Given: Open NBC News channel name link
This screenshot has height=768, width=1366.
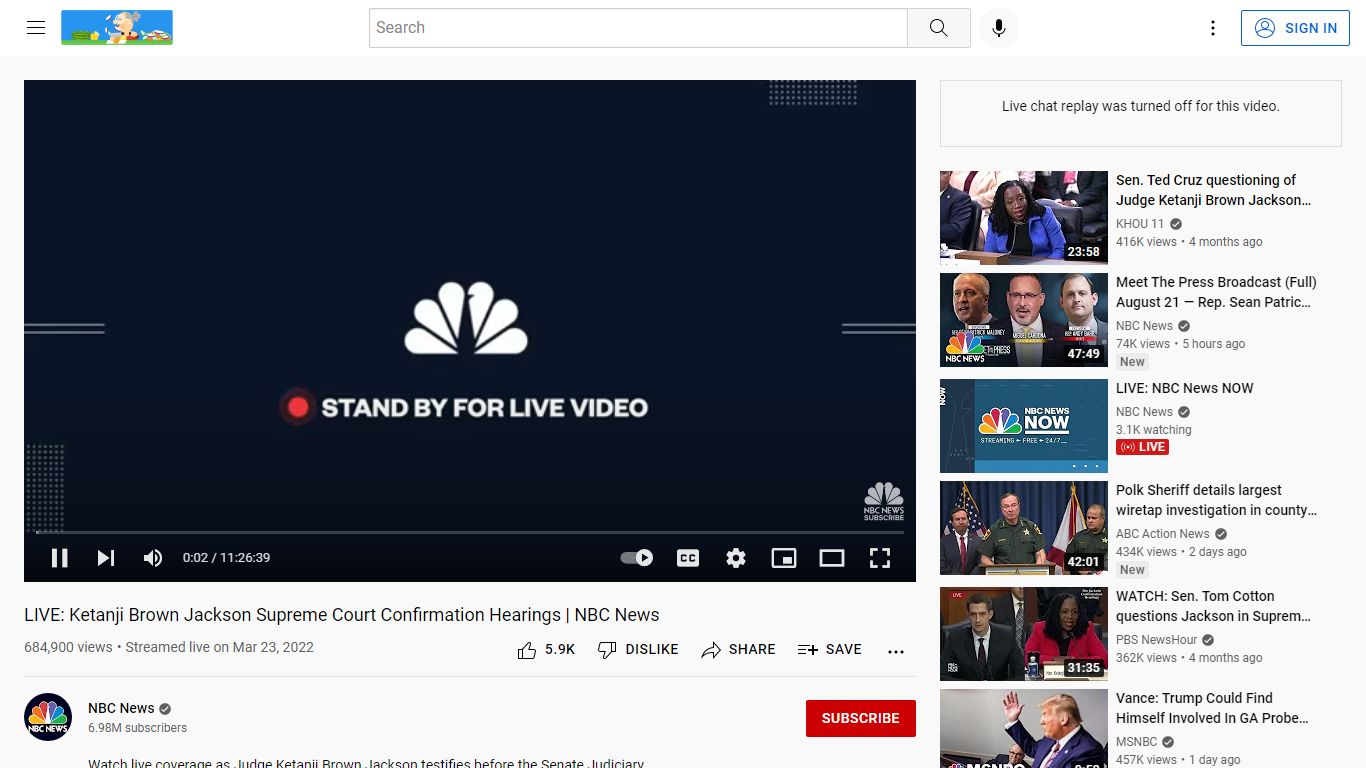Looking at the screenshot, I should tap(121, 708).
